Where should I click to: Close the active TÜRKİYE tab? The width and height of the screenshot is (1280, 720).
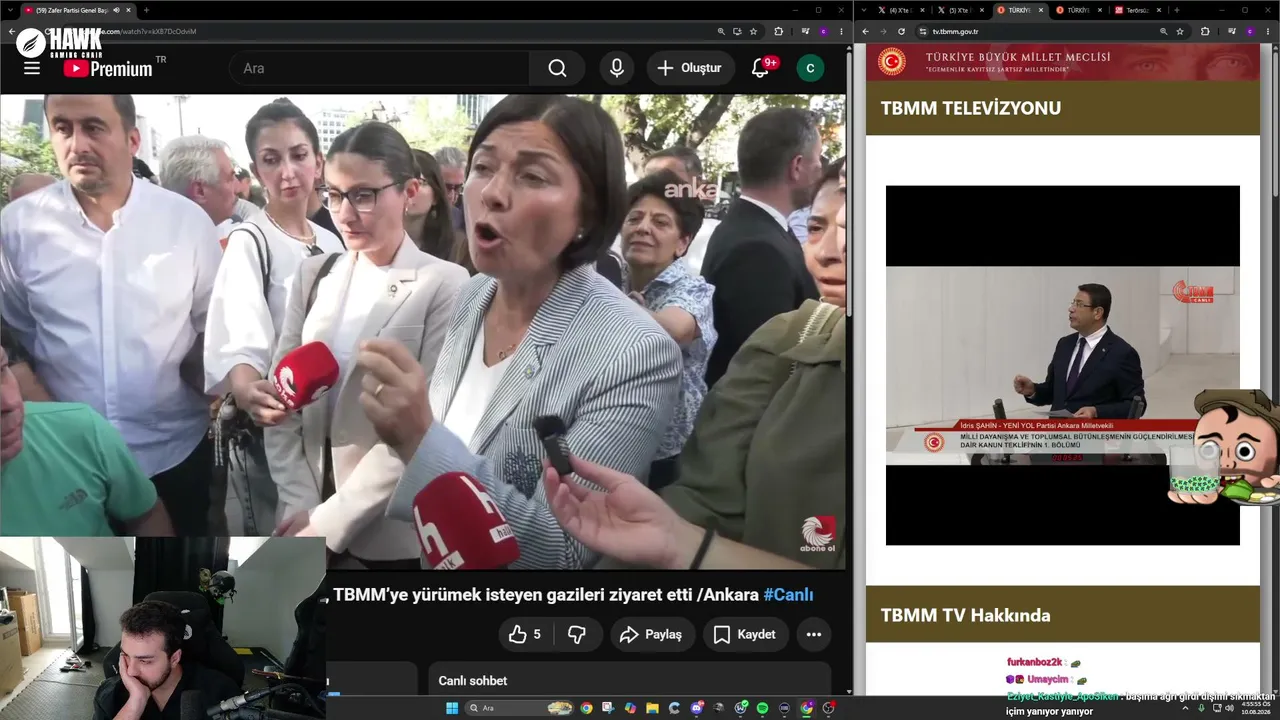tap(1042, 10)
